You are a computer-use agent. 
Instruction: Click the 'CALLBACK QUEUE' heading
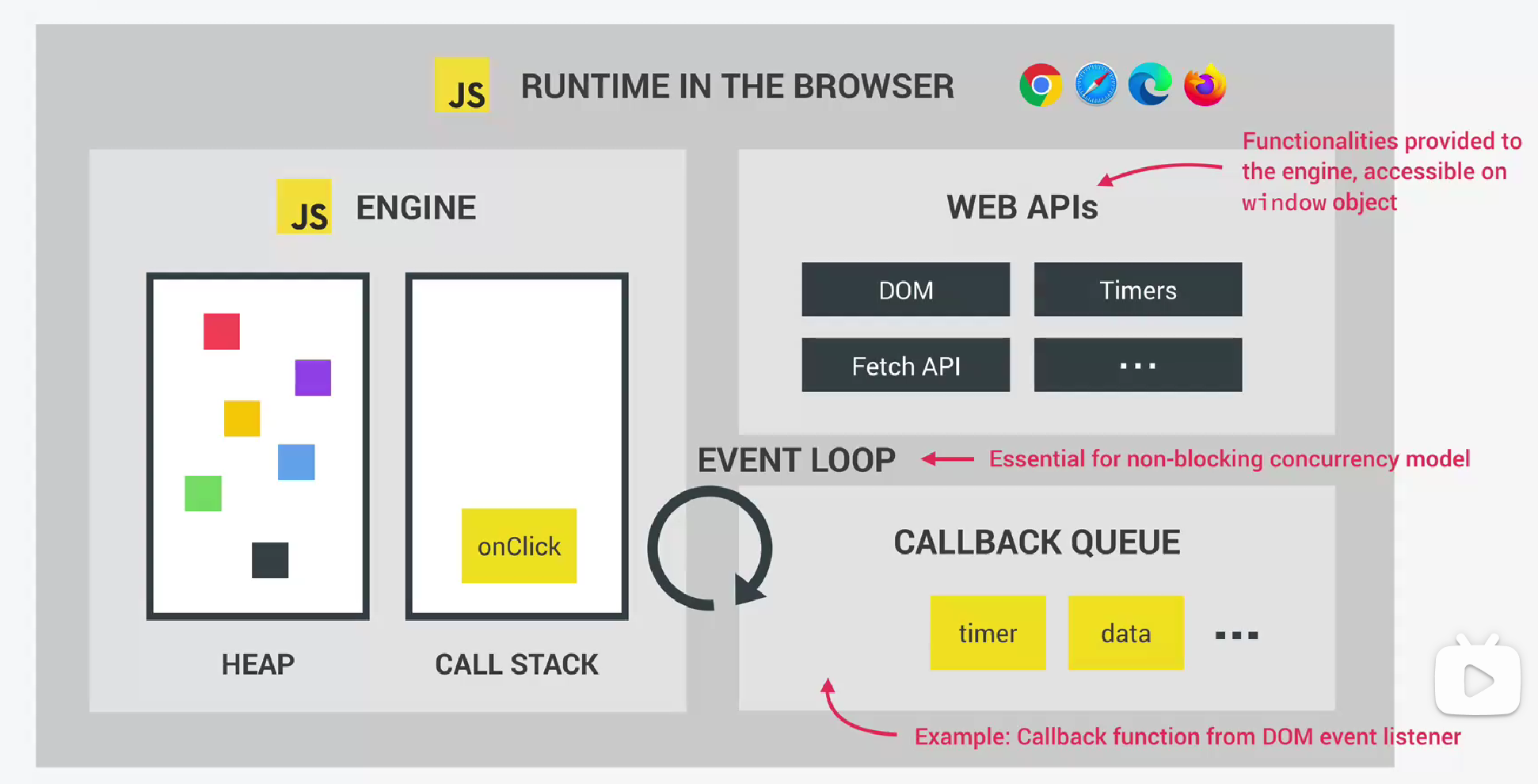[1037, 542]
